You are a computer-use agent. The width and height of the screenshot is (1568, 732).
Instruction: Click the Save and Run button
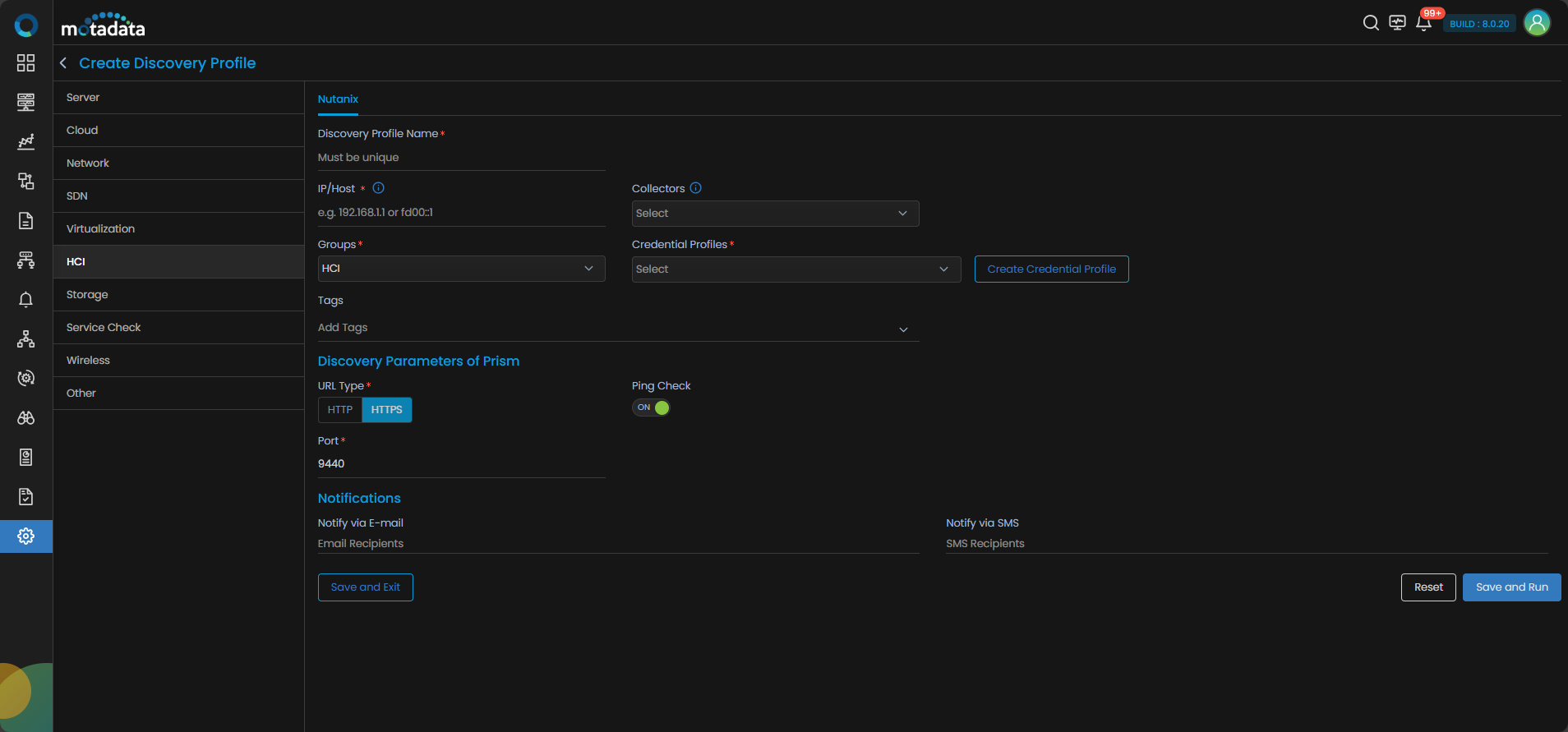click(1511, 587)
